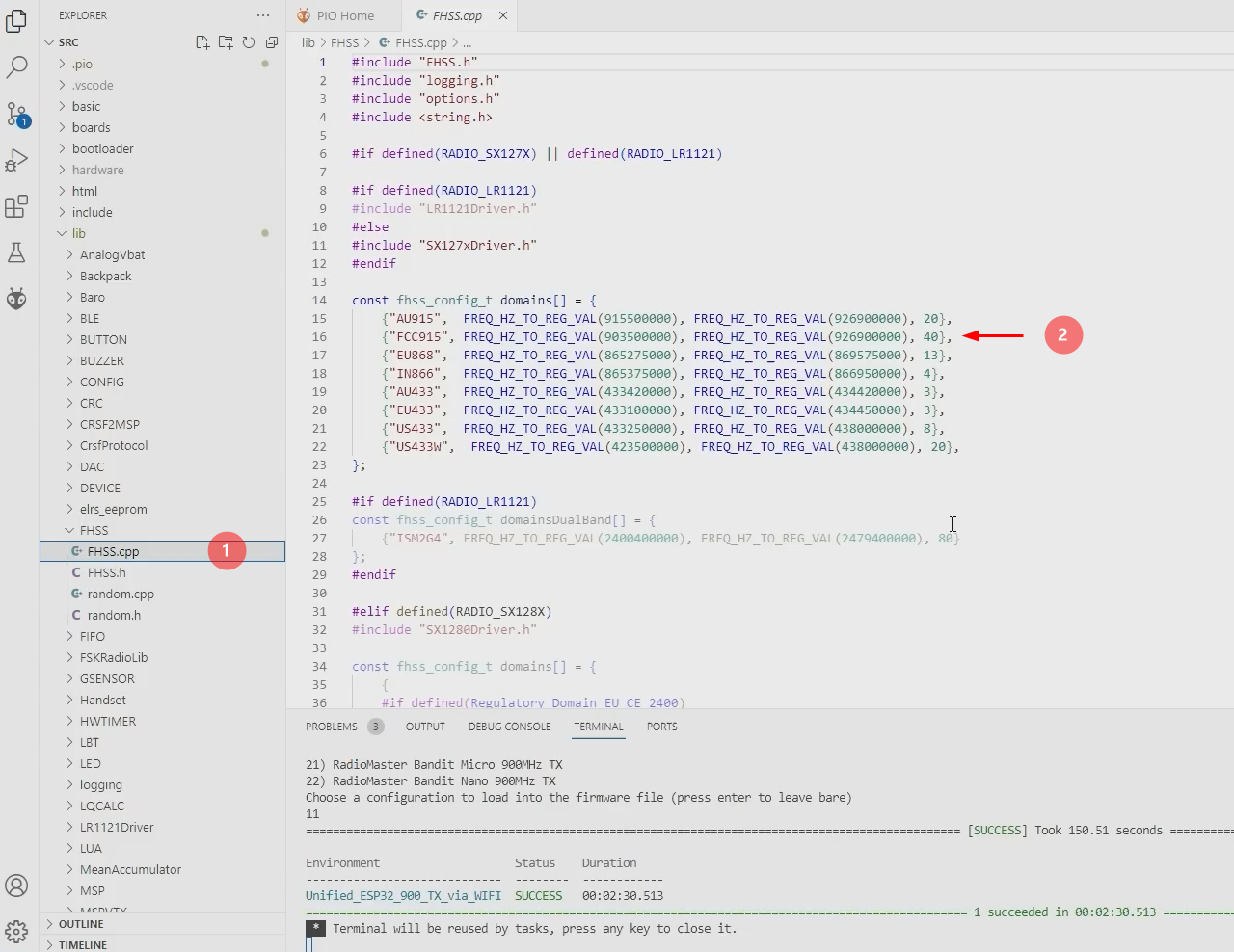Collapse all folders in explorer

click(x=272, y=42)
